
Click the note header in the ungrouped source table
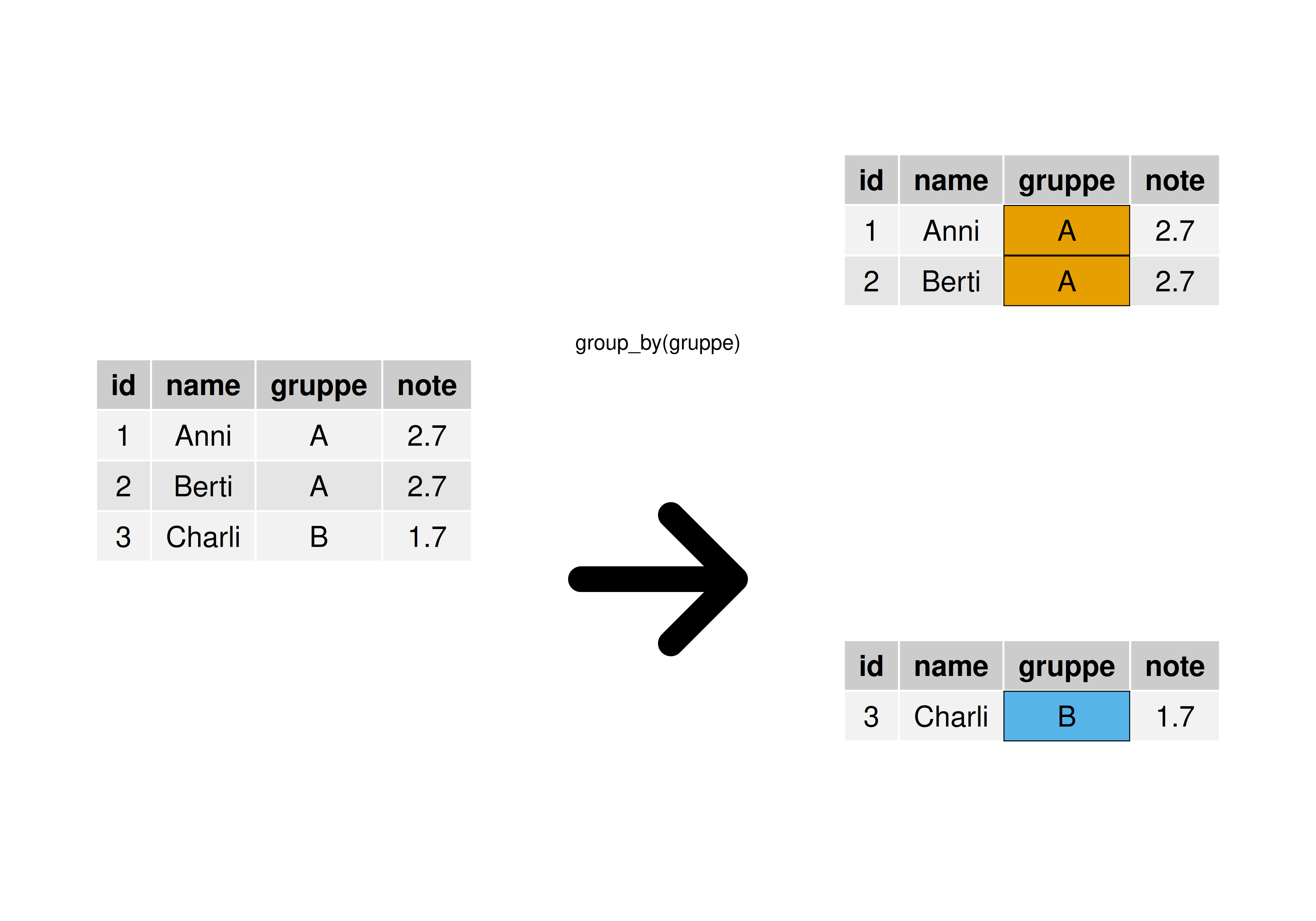(427, 385)
